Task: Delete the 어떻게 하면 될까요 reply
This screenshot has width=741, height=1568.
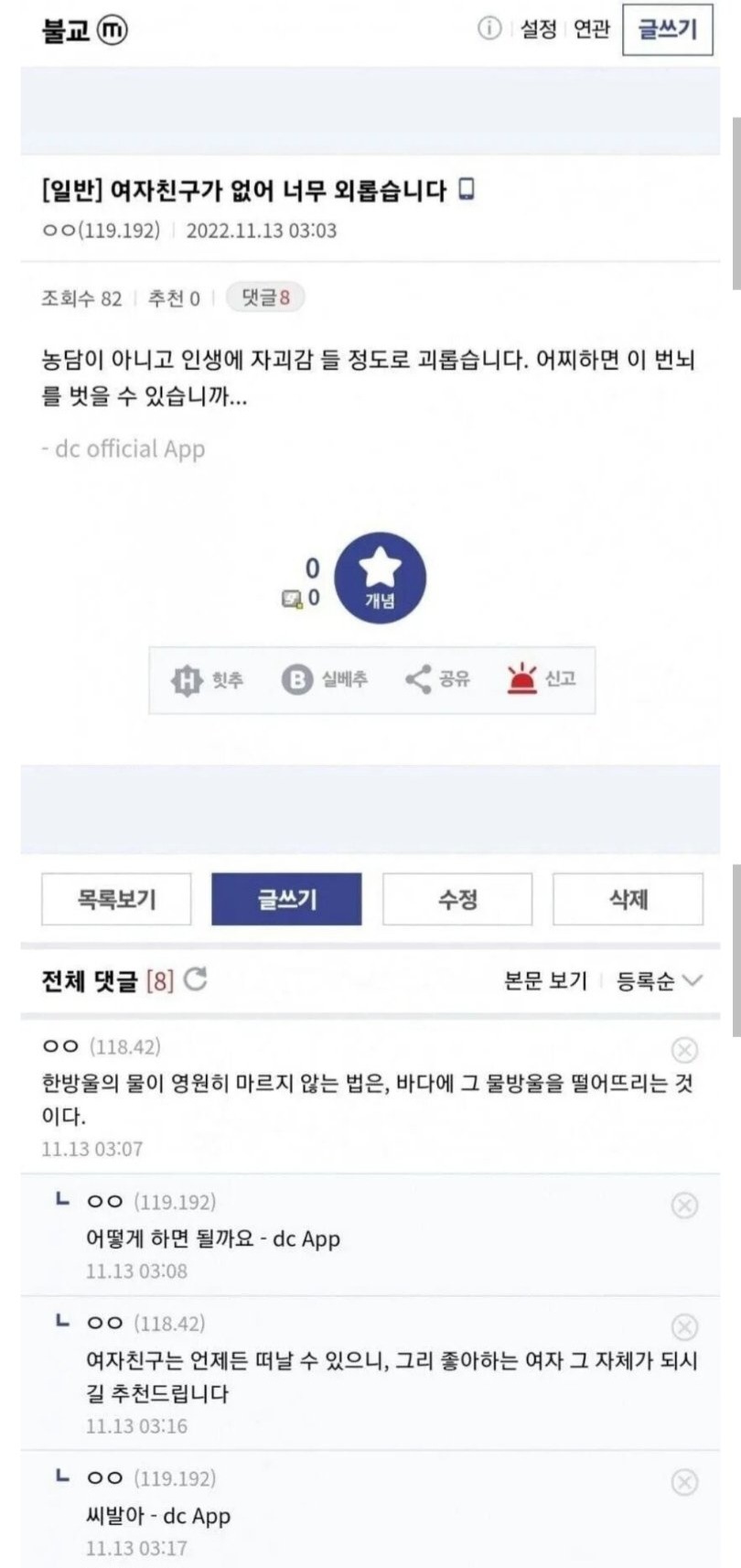Action: 684,1206
